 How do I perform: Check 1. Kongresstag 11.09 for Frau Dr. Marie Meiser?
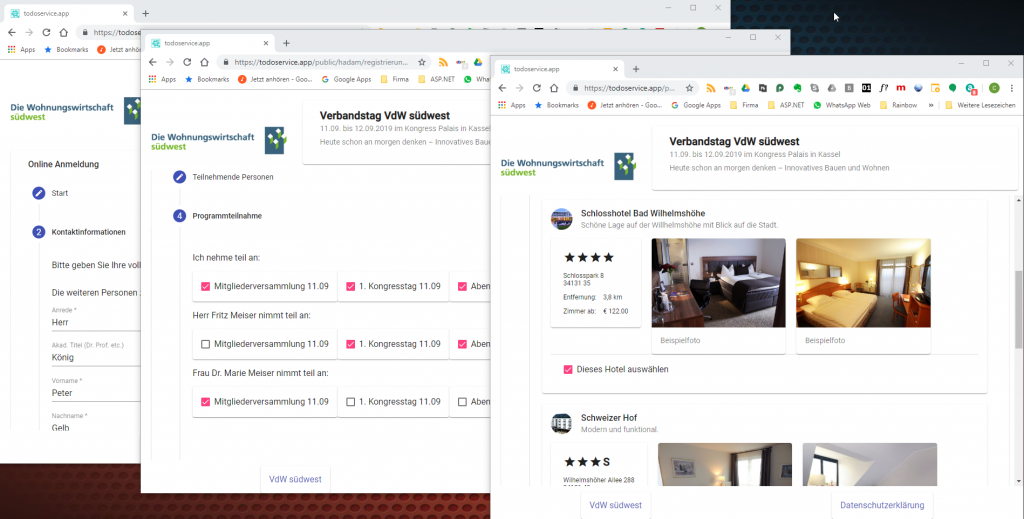350,402
